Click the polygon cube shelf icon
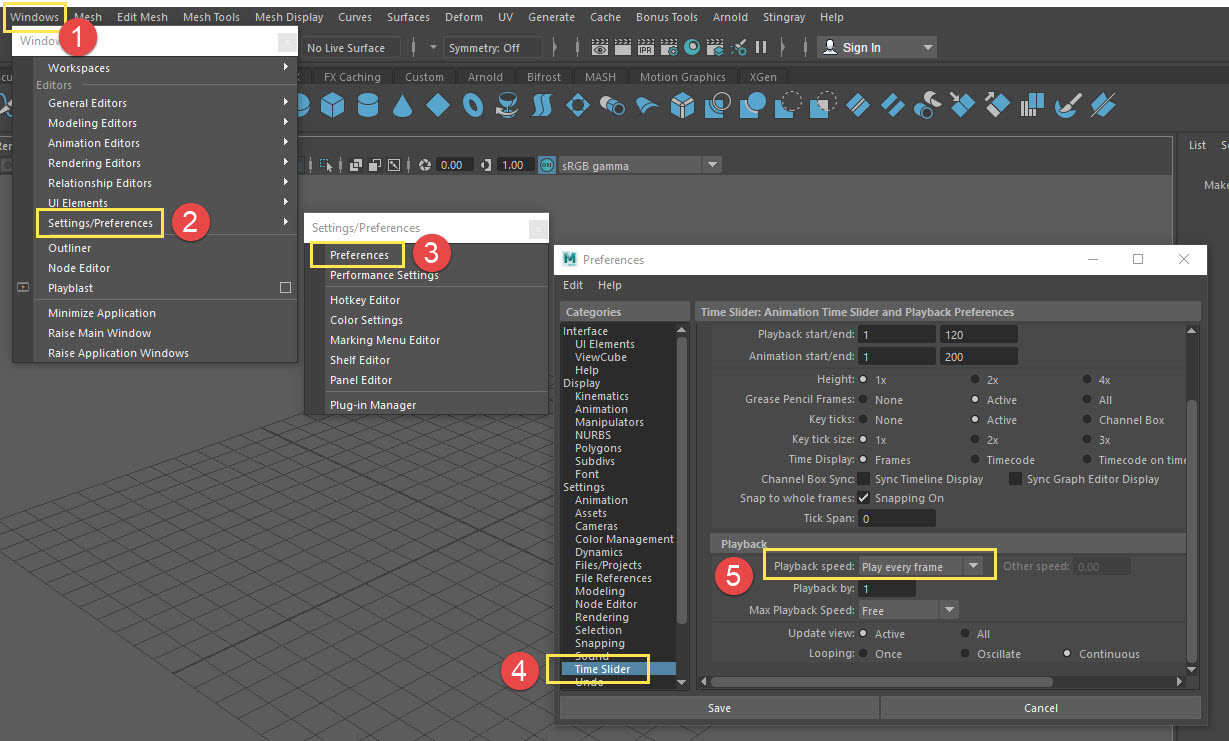1229x741 pixels. [332, 105]
